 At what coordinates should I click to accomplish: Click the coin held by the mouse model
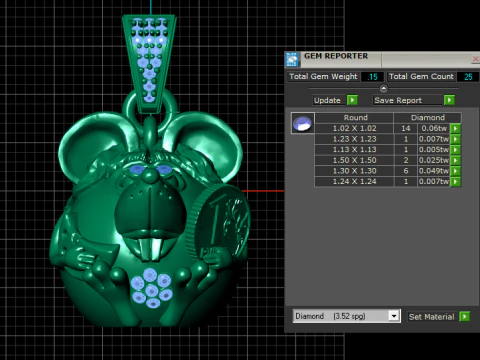pyautogui.click(x=219, y=222)
